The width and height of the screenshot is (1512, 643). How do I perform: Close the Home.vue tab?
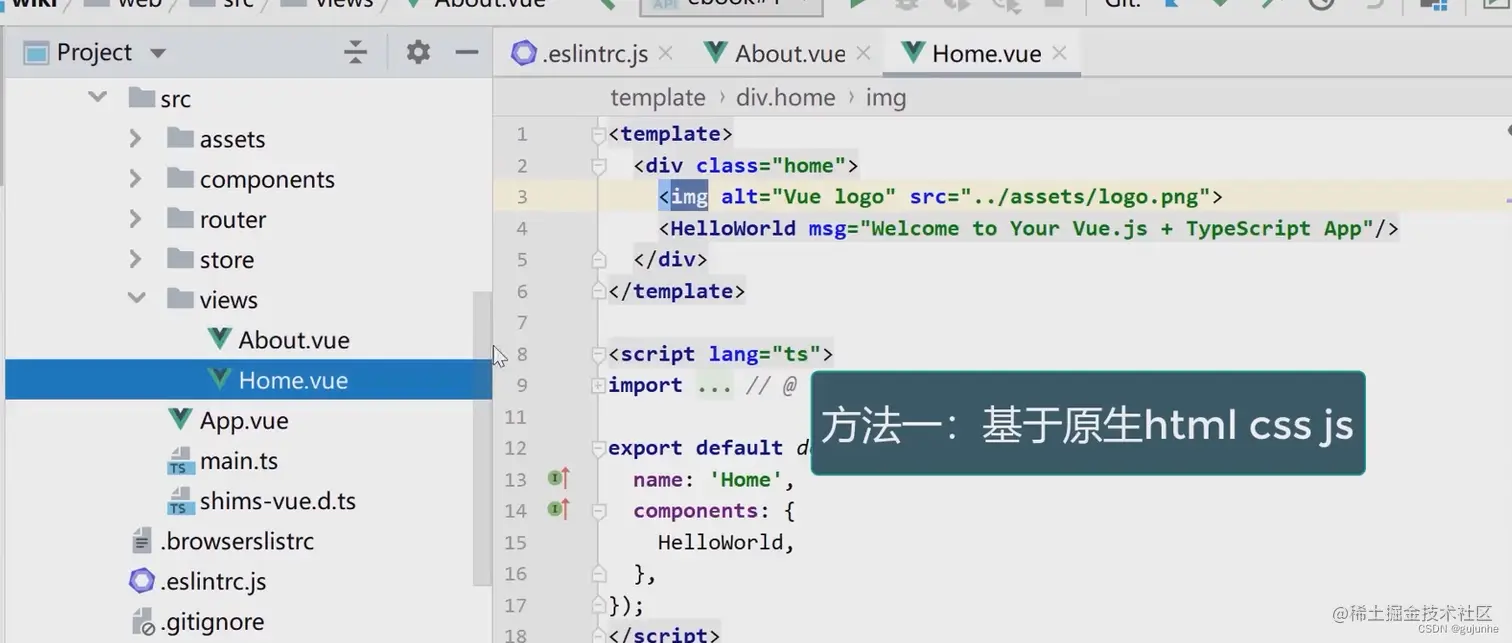coord(1060,53)
